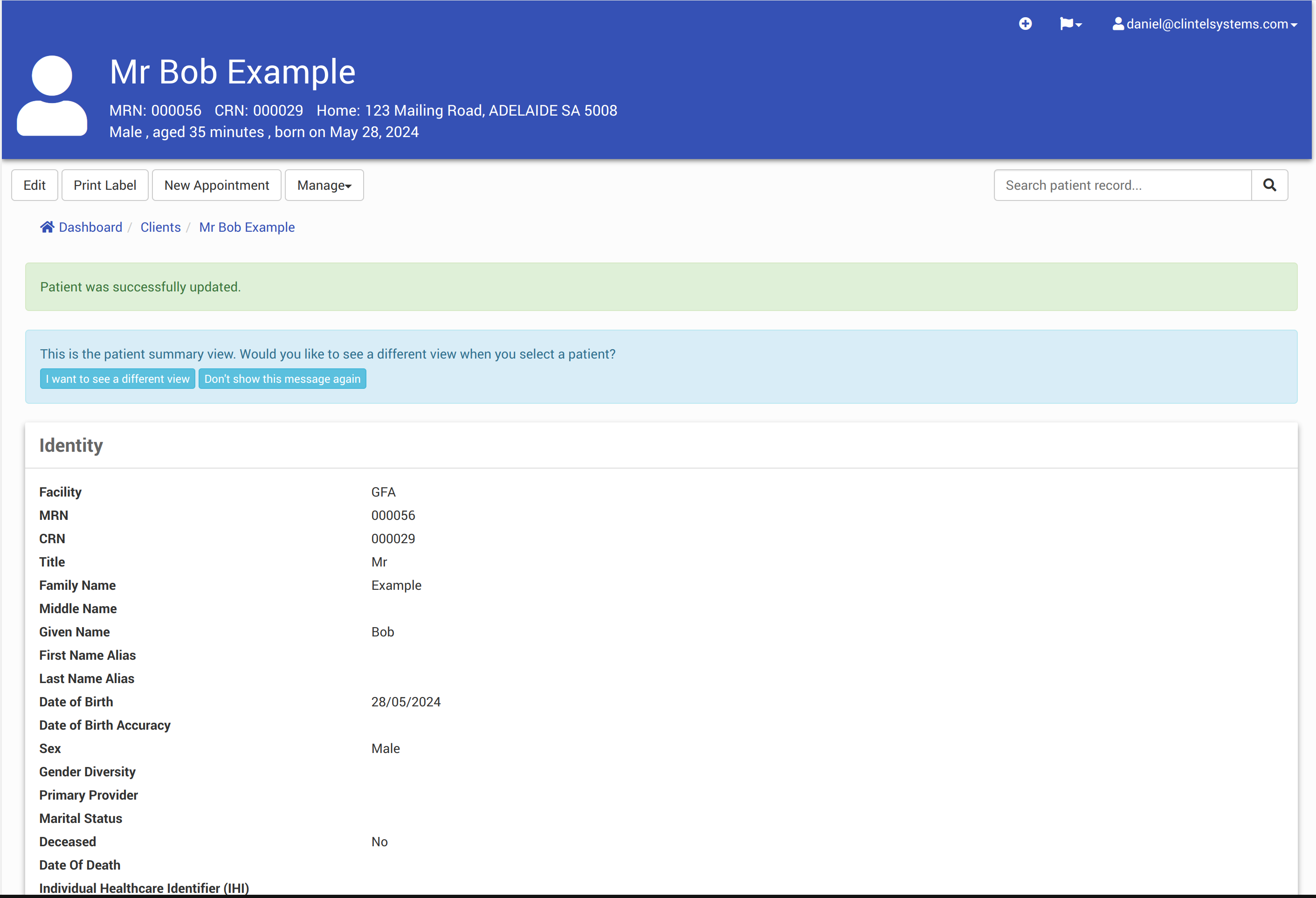1316x898 pixels.
Task: Go to Dashboard breadcrumb link
Action: 90,227
